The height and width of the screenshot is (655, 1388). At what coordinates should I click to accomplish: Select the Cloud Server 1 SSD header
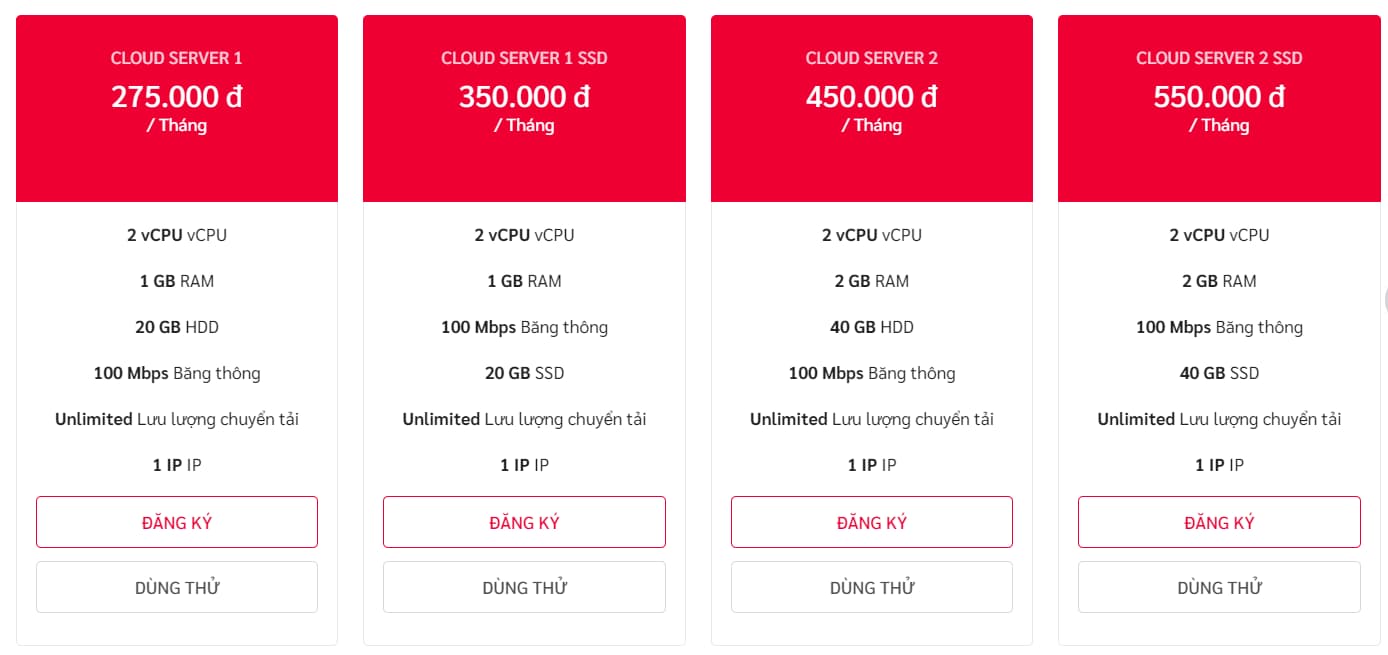pyautogui.click(x=524, y=108)
